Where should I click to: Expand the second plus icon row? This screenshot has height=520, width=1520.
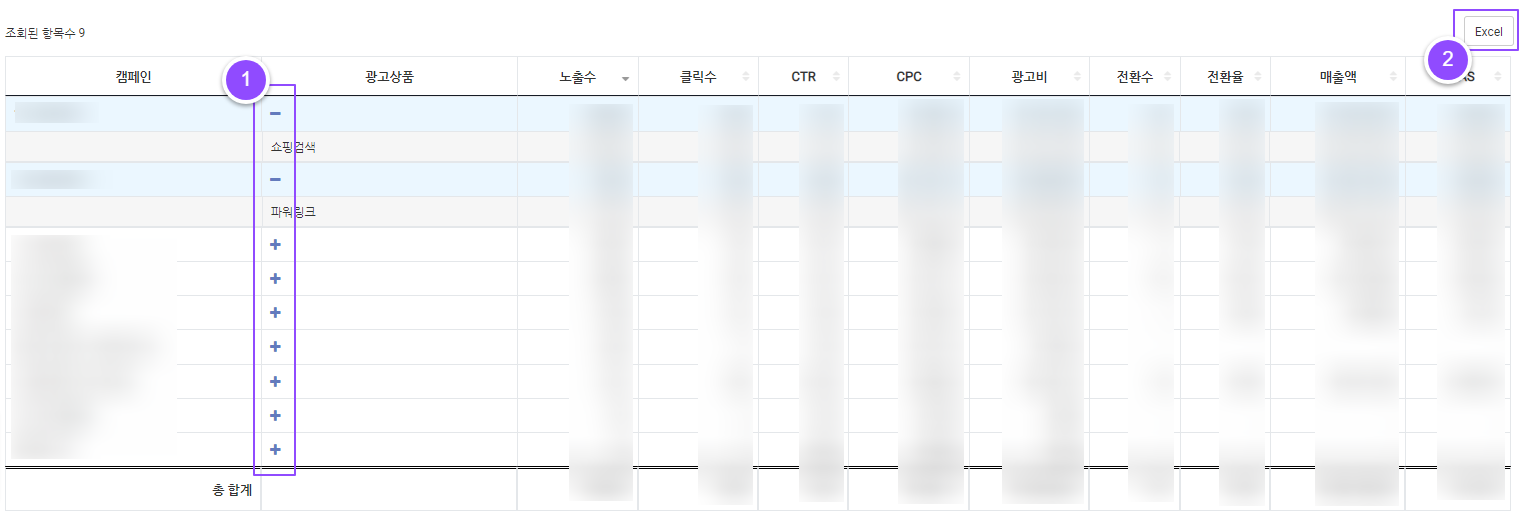click(x=275, y=279)
